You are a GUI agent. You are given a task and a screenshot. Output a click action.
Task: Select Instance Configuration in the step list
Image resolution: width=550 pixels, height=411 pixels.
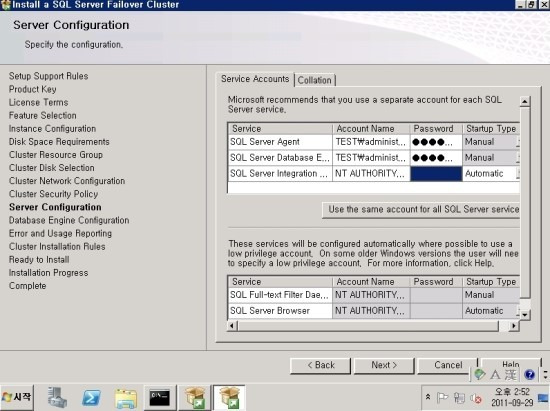[x=52, y=129]
